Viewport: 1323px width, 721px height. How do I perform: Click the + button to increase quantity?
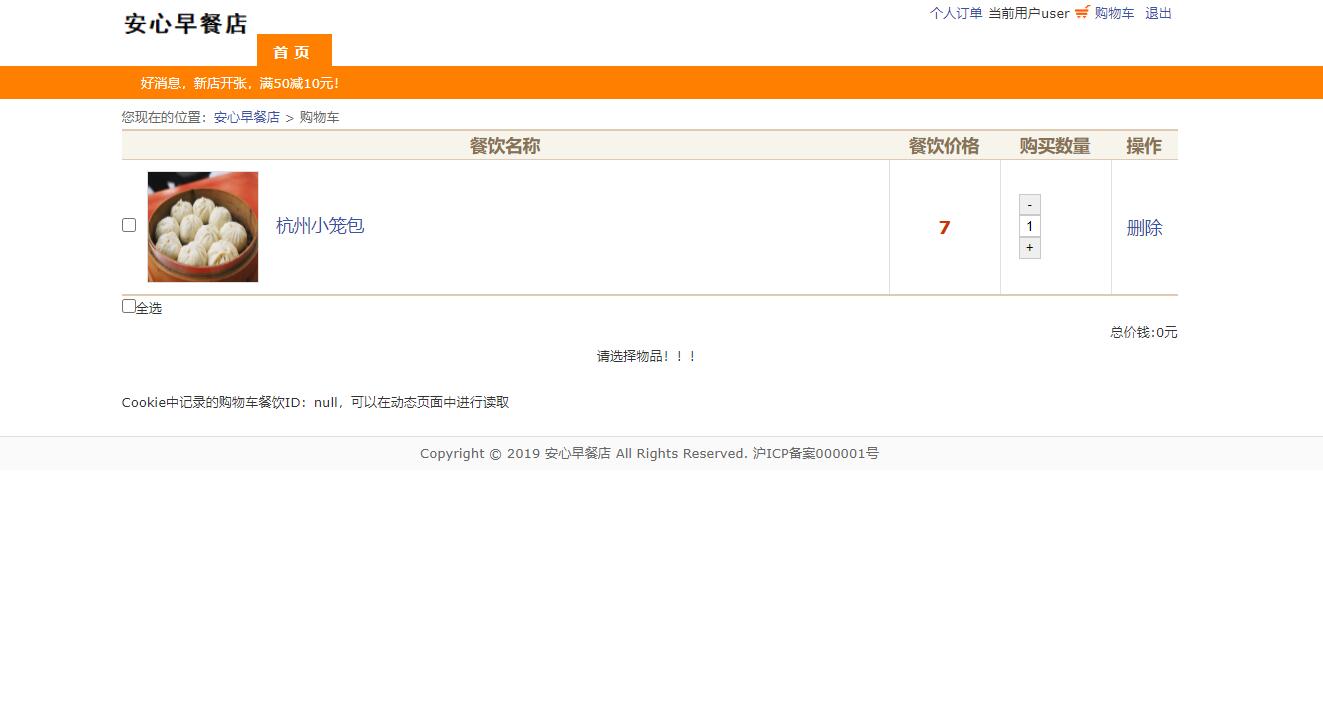(x=1029, y=247)
